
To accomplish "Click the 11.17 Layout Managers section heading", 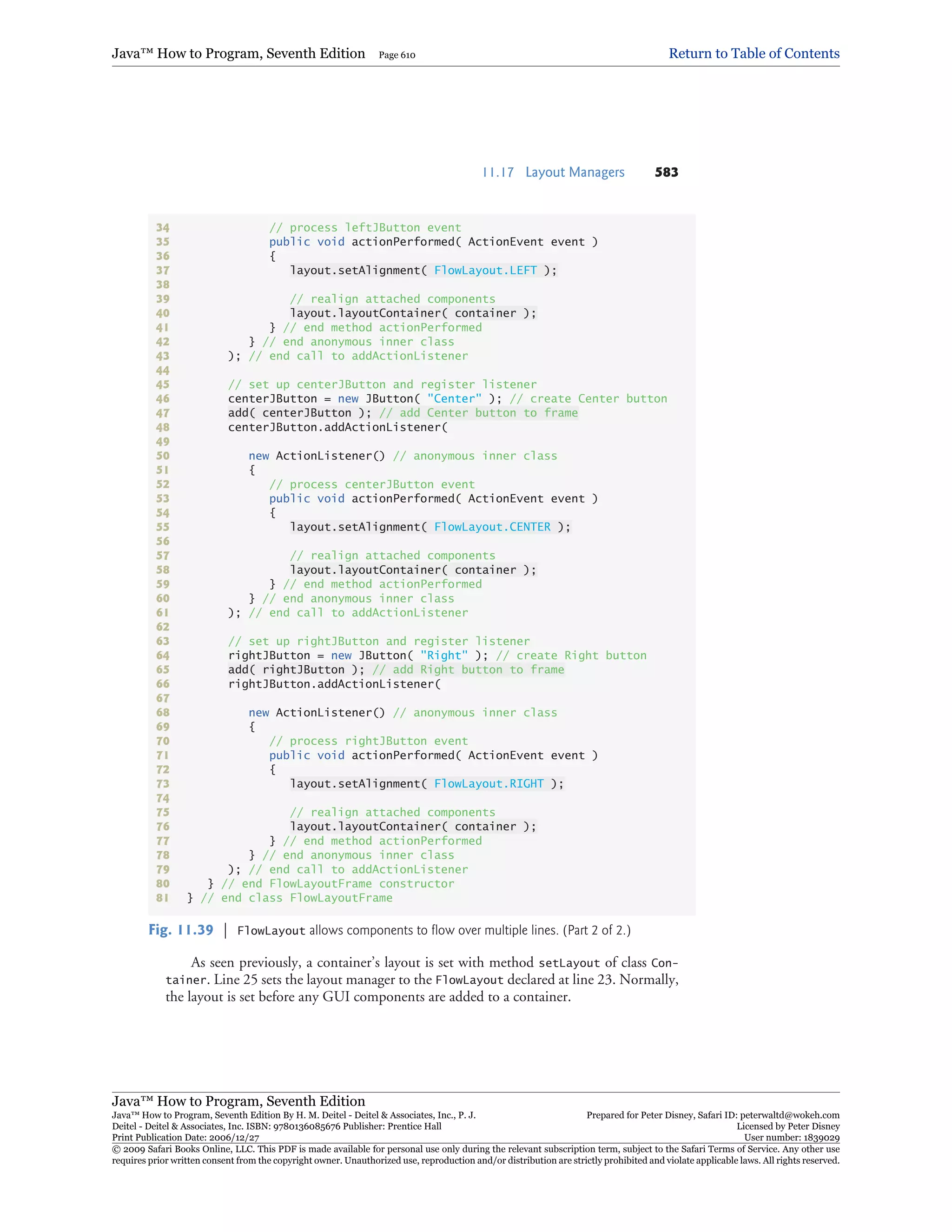I will (553, 172).
